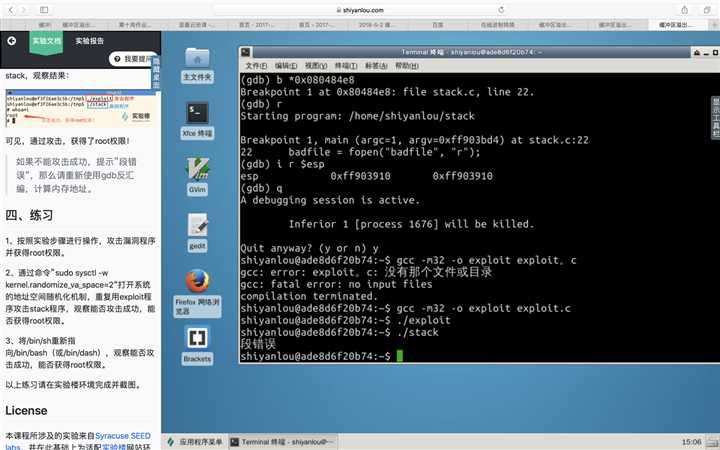The height and width of the screenshot is (450, 720).
Task: Click the "Breakpoint 1 at 0x80484e8" line
Action: tap(387, 92)
